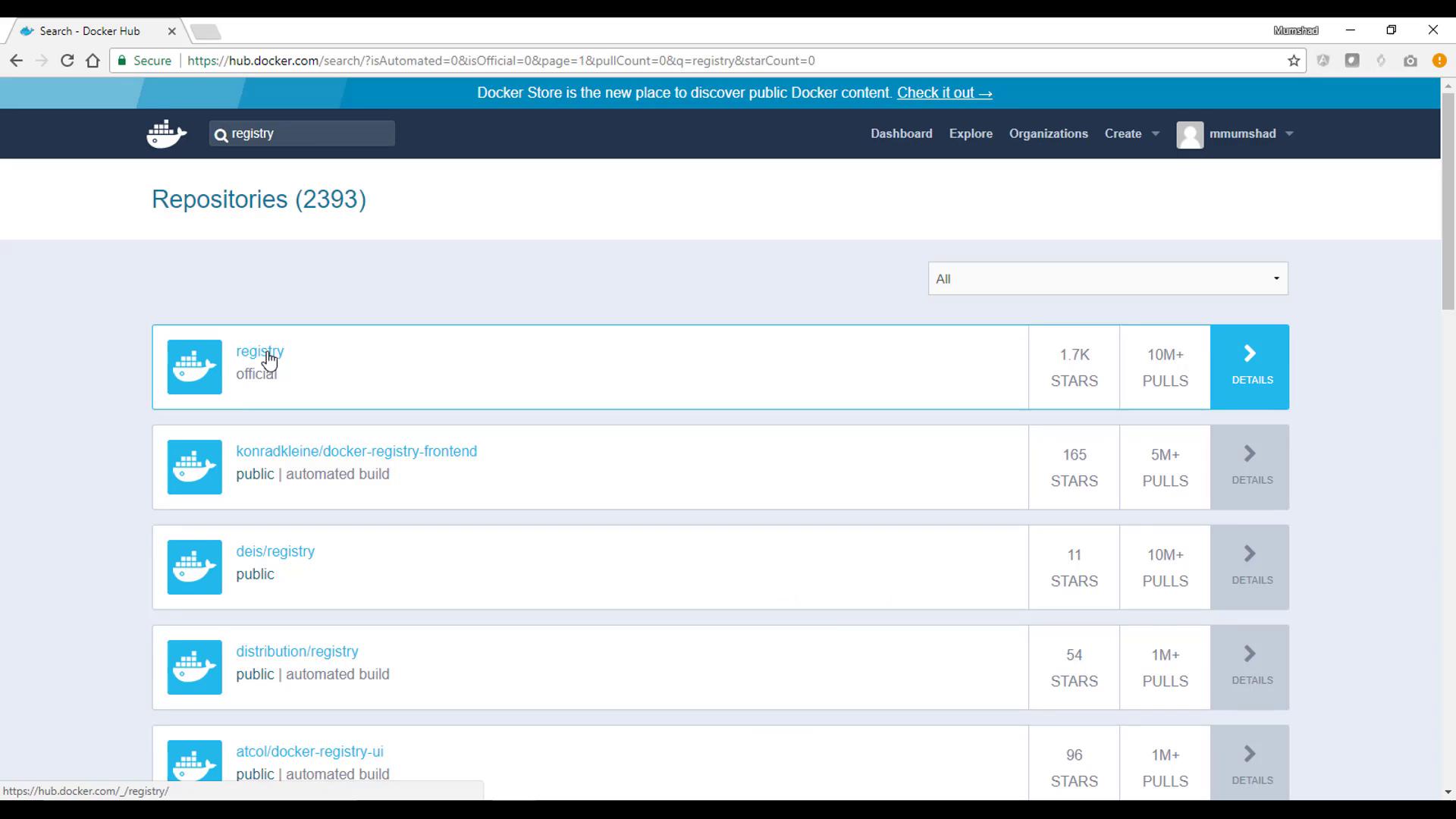Image resolution: width=1456 pixels, height=819 pixels.
Task: Click the Docker whale logo in header
Action: pos(166,134)
